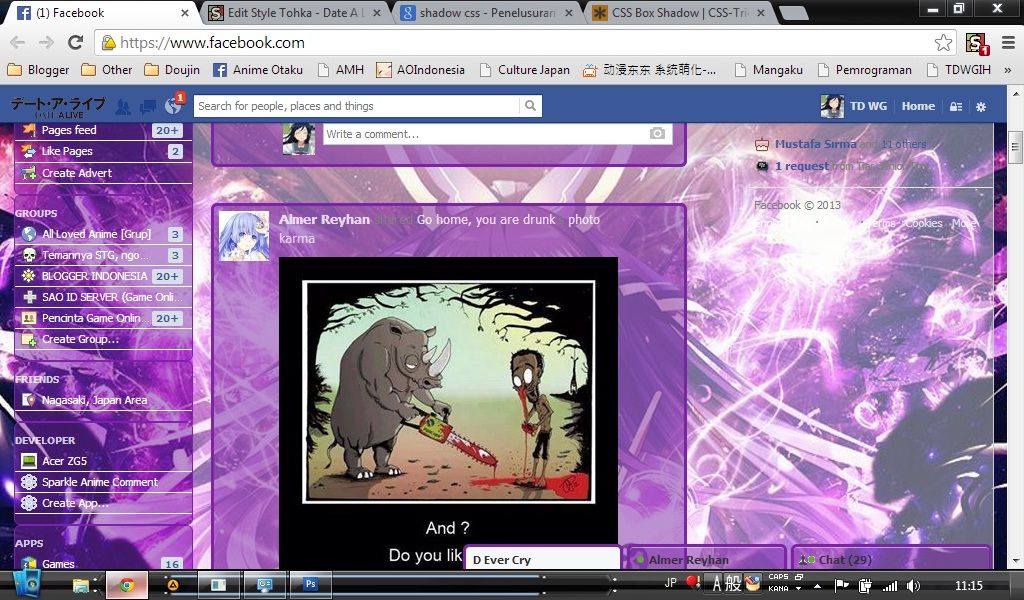Open D Ever Cry chat tab
This screenshot has width=1024, height=600.
542,559
